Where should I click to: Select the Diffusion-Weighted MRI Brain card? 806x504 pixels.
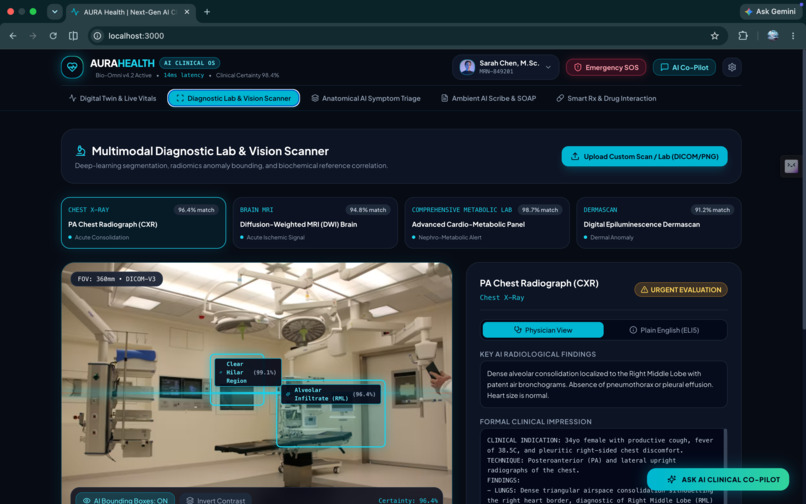tap(315, 223)
